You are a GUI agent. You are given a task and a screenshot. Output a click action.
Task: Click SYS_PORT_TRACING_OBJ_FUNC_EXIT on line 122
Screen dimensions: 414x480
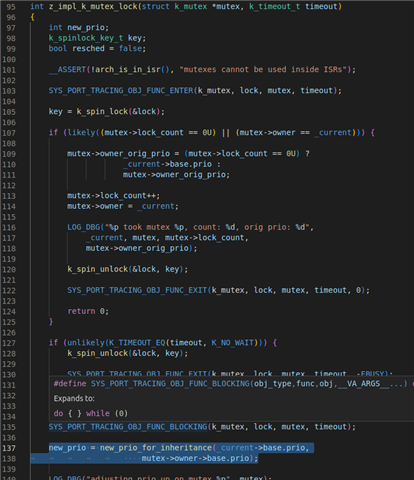pyautogui.click(x=137, y=290)
